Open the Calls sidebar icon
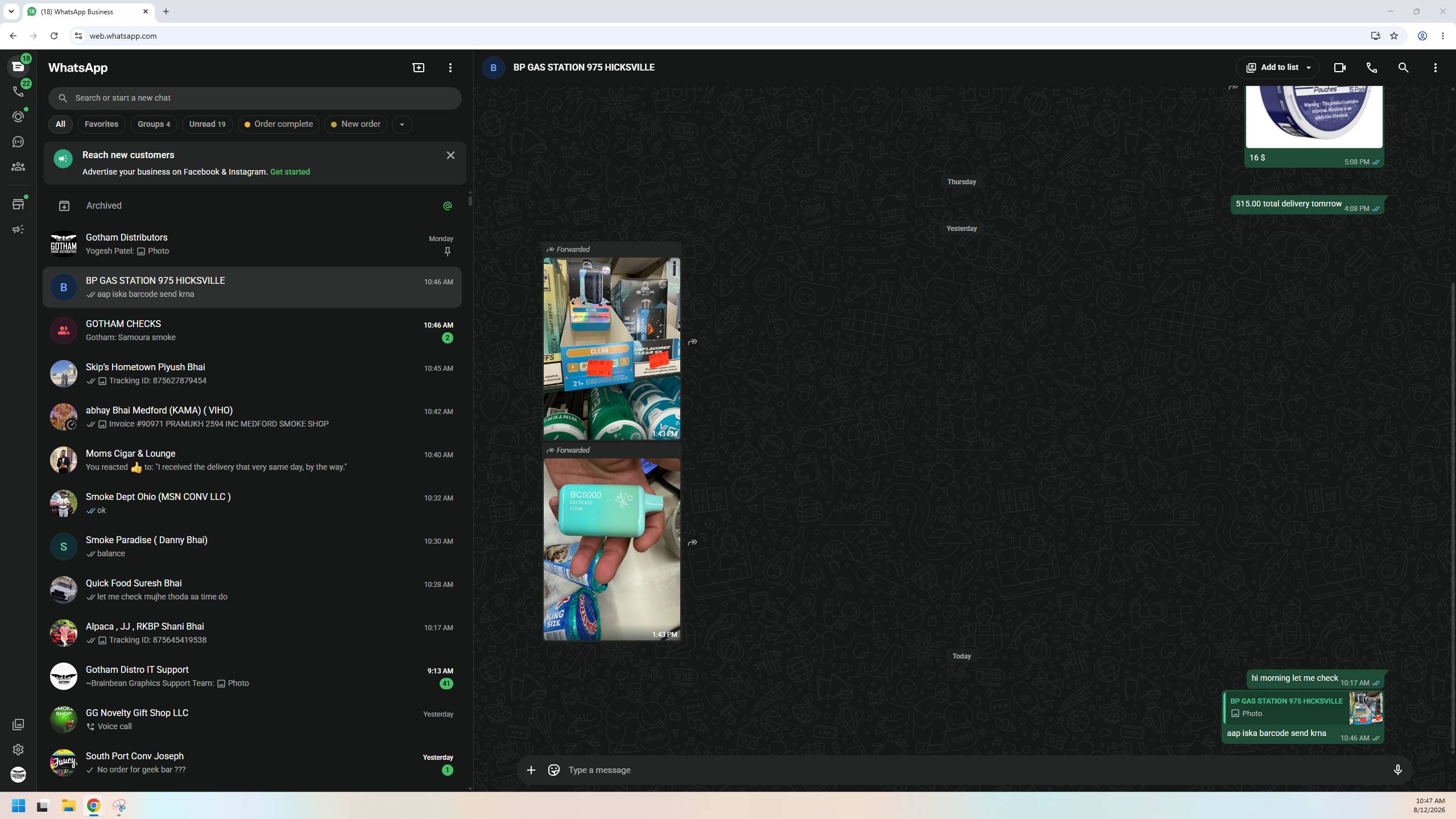The height and width of the screenshot is (819, 1456). pyautogui.click(x=18, y=92)
